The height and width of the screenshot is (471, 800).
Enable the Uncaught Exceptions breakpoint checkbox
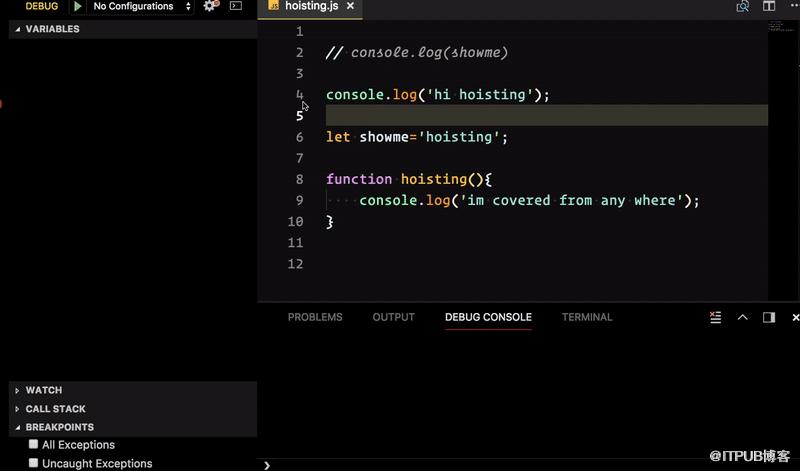[34, 463]
